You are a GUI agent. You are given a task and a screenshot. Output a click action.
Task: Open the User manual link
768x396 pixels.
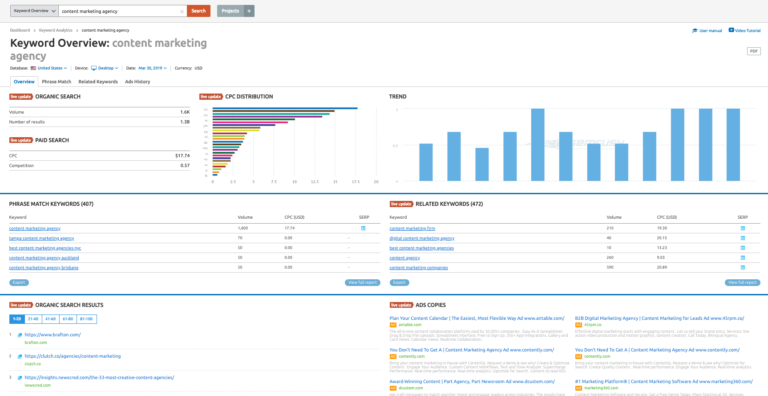pyautogui.click(x=707, y=30)
